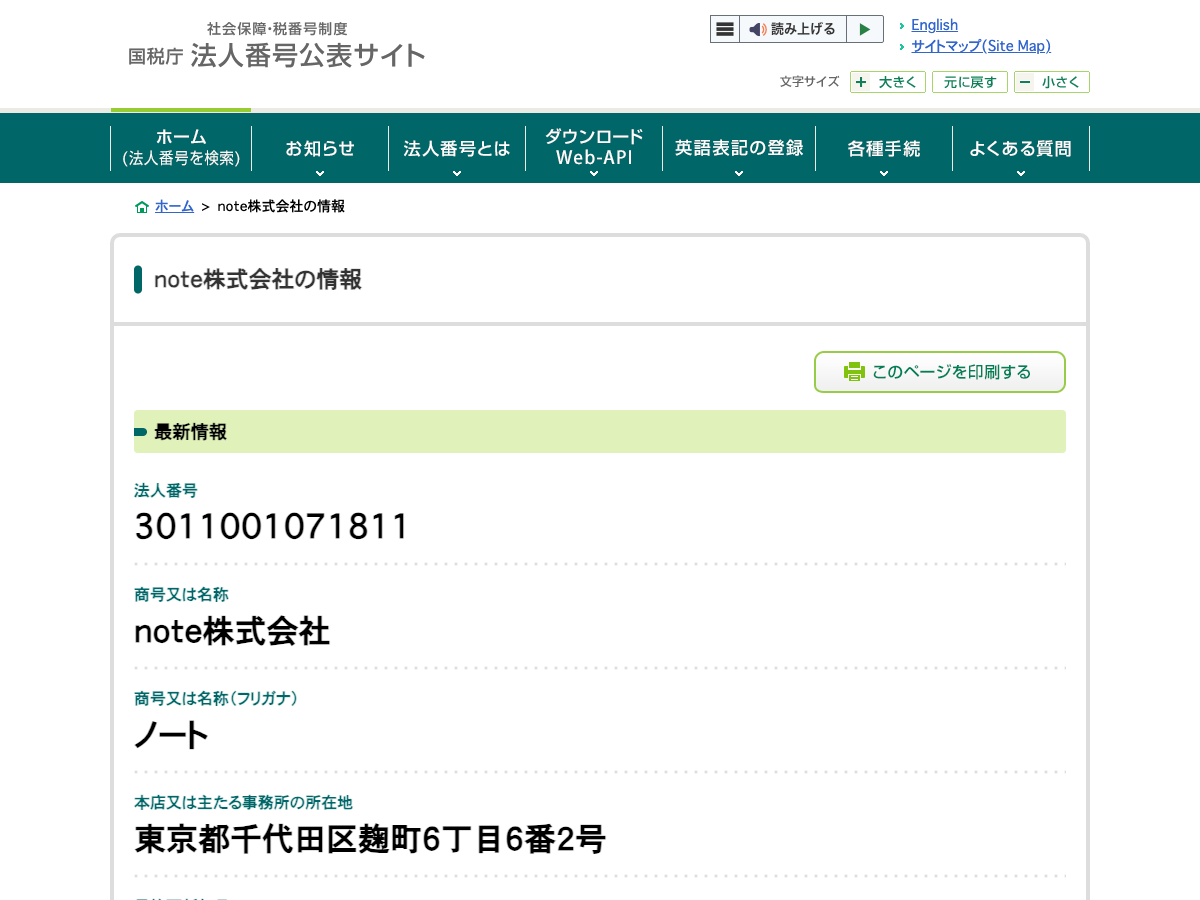Open the ダウンロード Web-API menu

(594, 148)
